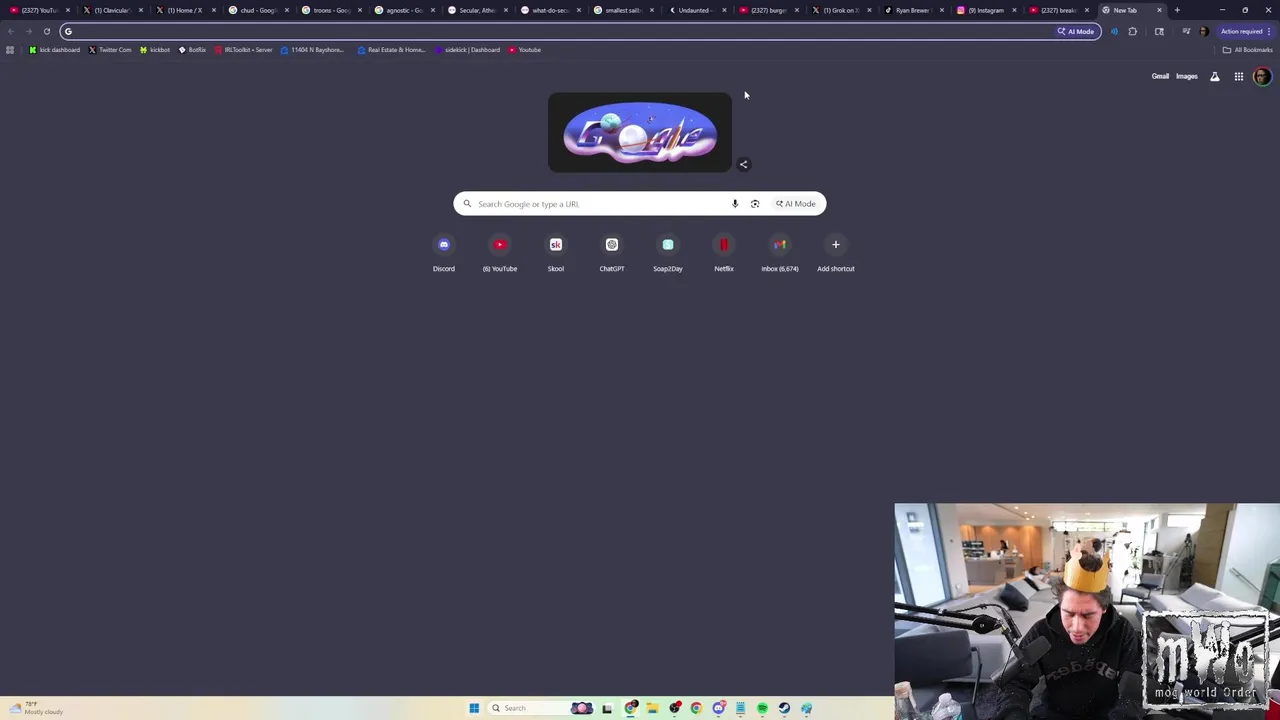Screen dimensions: 1280x720
Task: Open the Images link
Action: (x=1187, y=76)
